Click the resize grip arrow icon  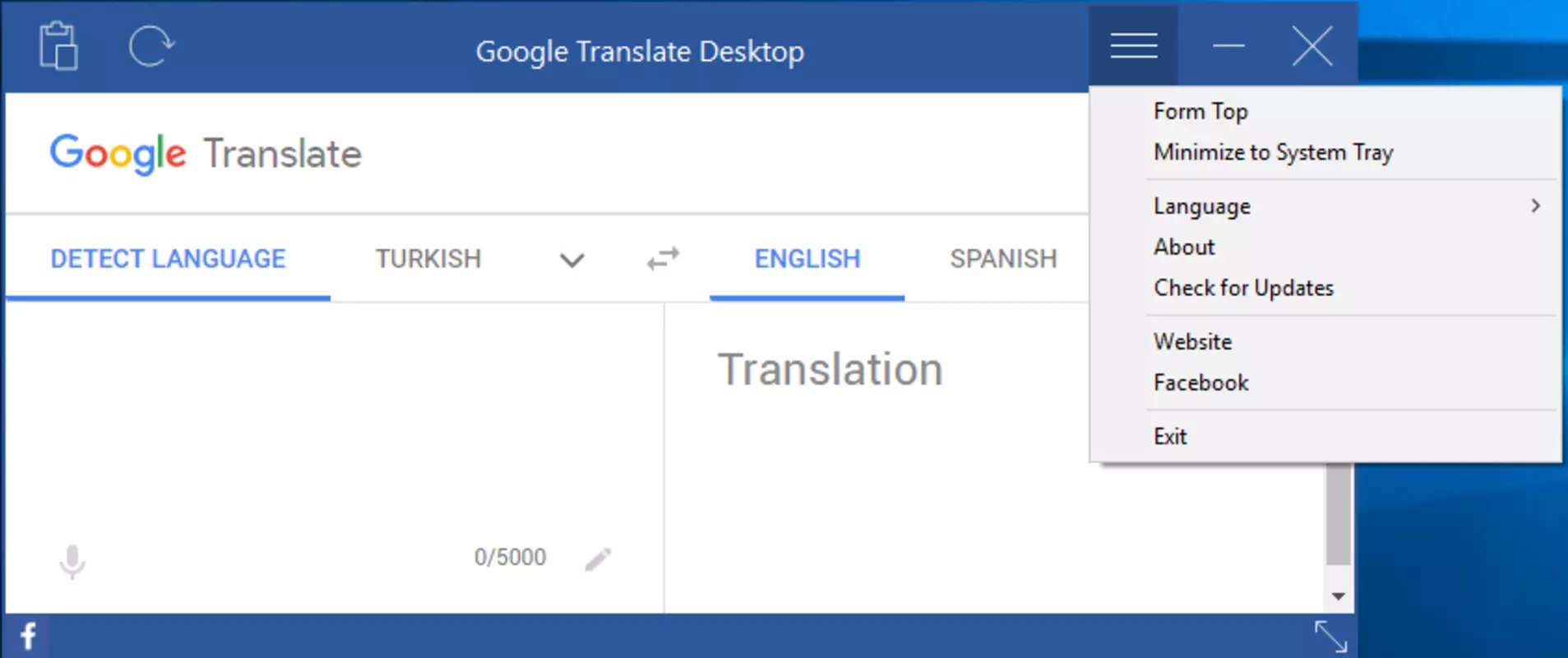[1330, 637]
